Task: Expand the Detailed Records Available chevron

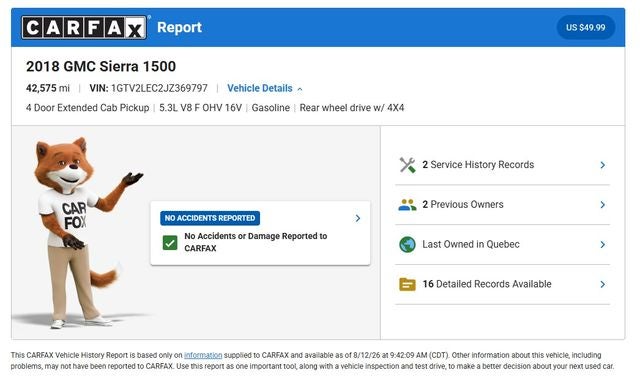Action: (602, 284)
